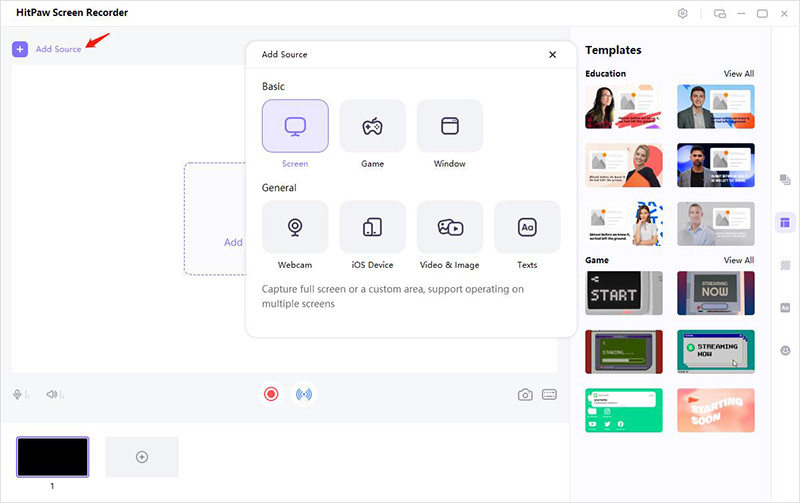The width and height of the screenshot is (800, 503).
Task: Start live streaming with broadcast icon
Action: [x=303, y=394]
